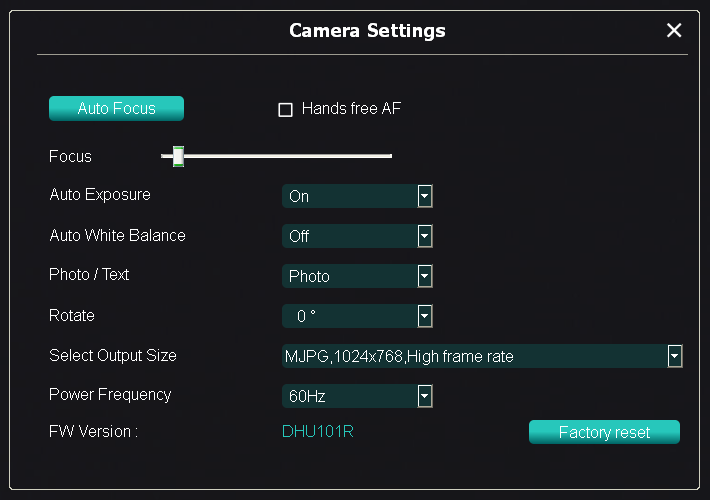Close the Camera Settings dialog
710x500 pixels.
pyautogui.click(x=674, y=30)
